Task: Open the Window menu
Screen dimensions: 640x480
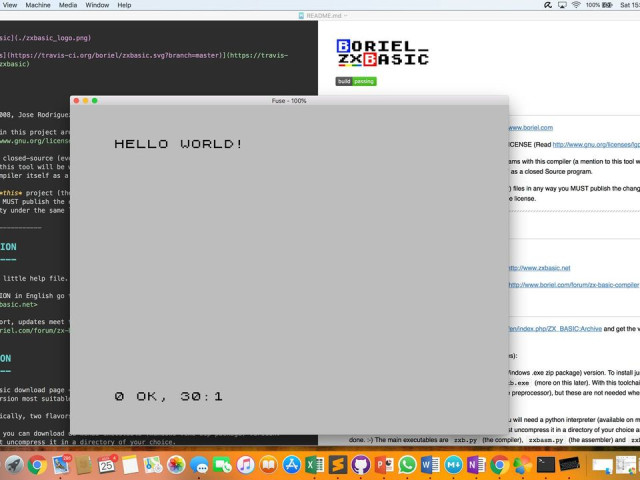Action: pos(98,5)
